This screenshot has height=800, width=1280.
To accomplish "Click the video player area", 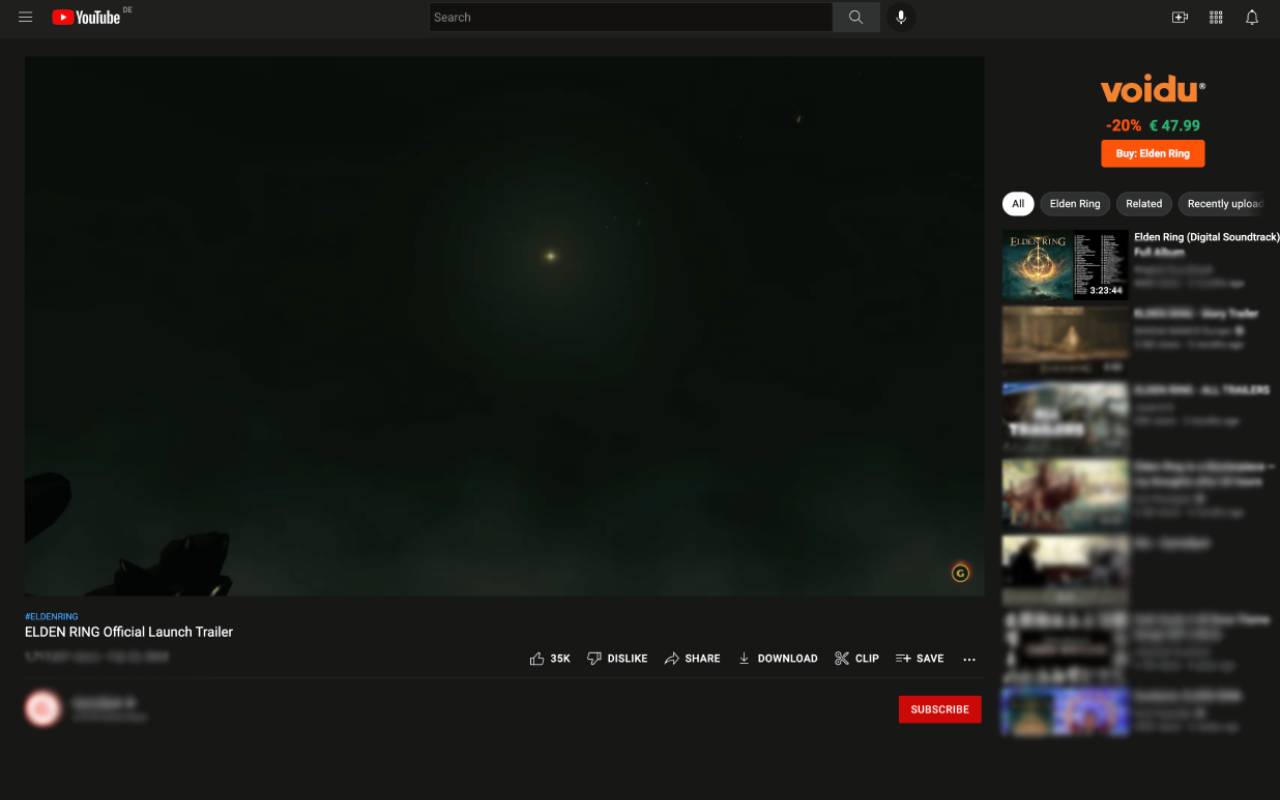I will coord(504,326).
